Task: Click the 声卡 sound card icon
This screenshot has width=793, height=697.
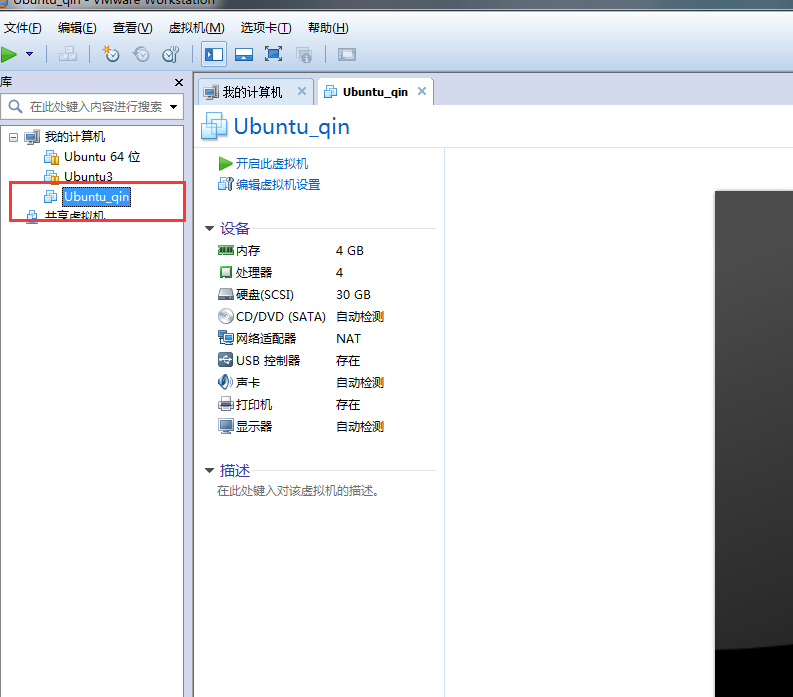Action: tap(226, 382)
